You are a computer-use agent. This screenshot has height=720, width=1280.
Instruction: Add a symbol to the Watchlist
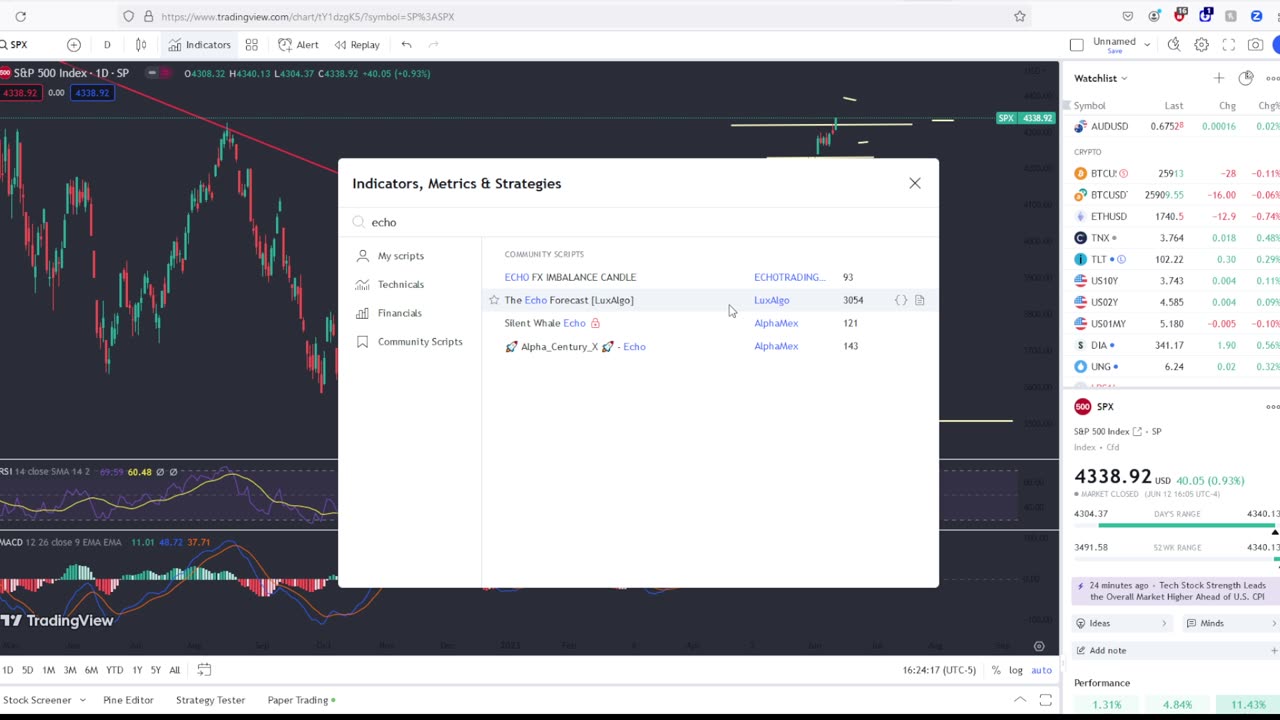(1218, 78)
